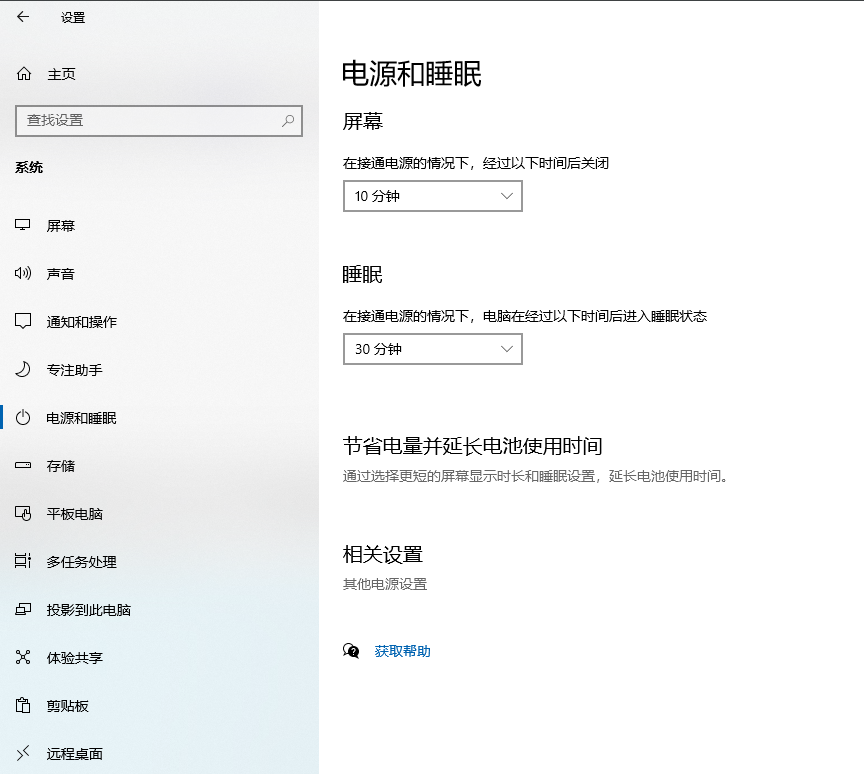This screenshot has width=864, height=774.
Task: Open Notifications & actions (通知和操作) settings
Action: (x=81, y=321)
